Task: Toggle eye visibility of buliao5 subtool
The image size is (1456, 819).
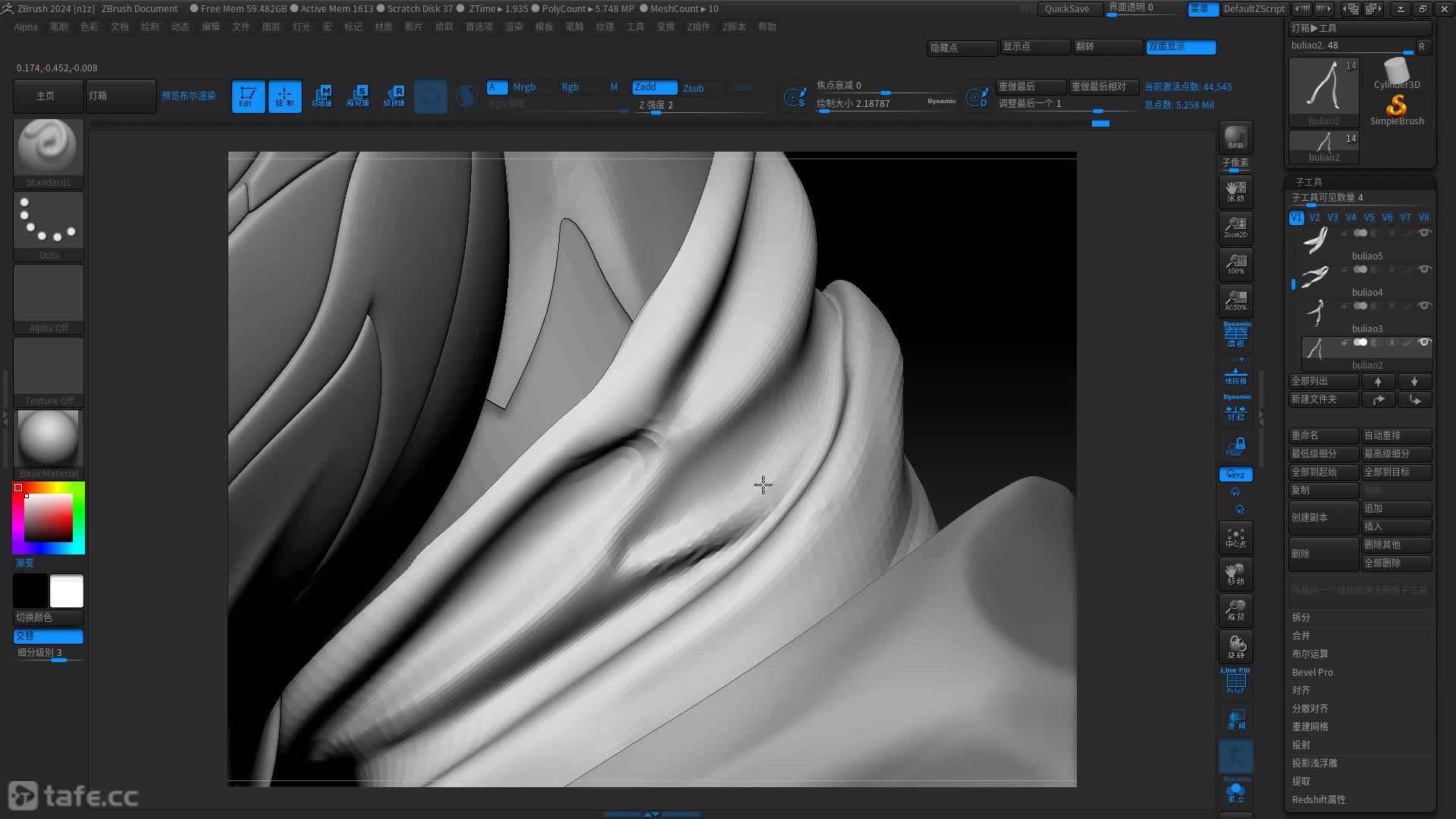Action: [x=1424, y=233]
